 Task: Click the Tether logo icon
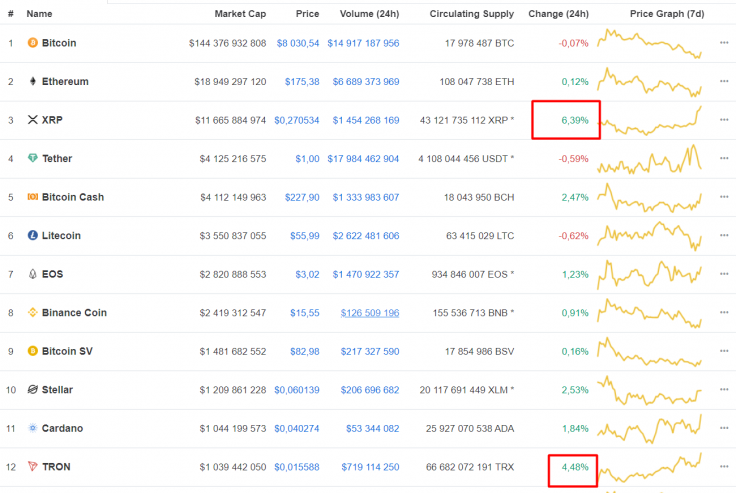pyautogui.click(x=32, y=158)
